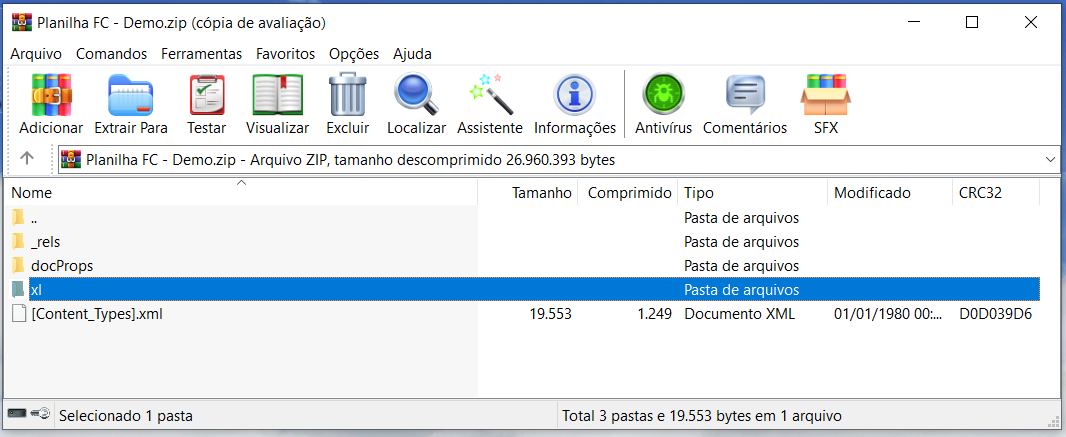Select the [Content_Types].xml file name
This screenshot has width=1066, height=437.
[x=97, y=314]
